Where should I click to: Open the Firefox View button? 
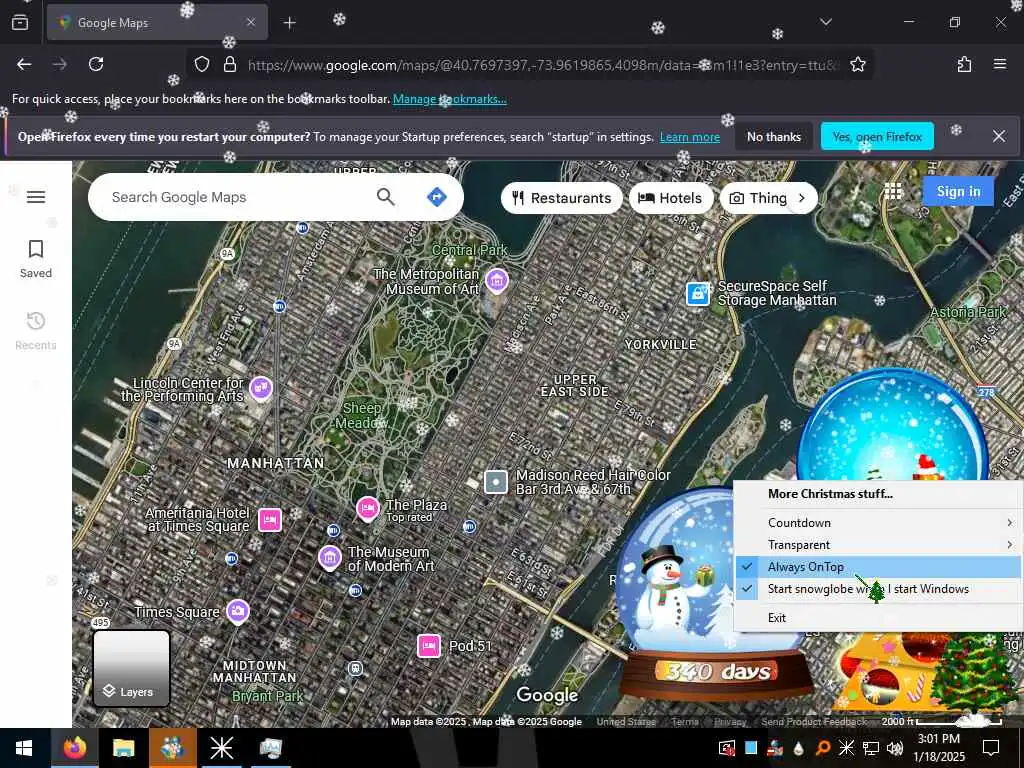pos(20,22)
